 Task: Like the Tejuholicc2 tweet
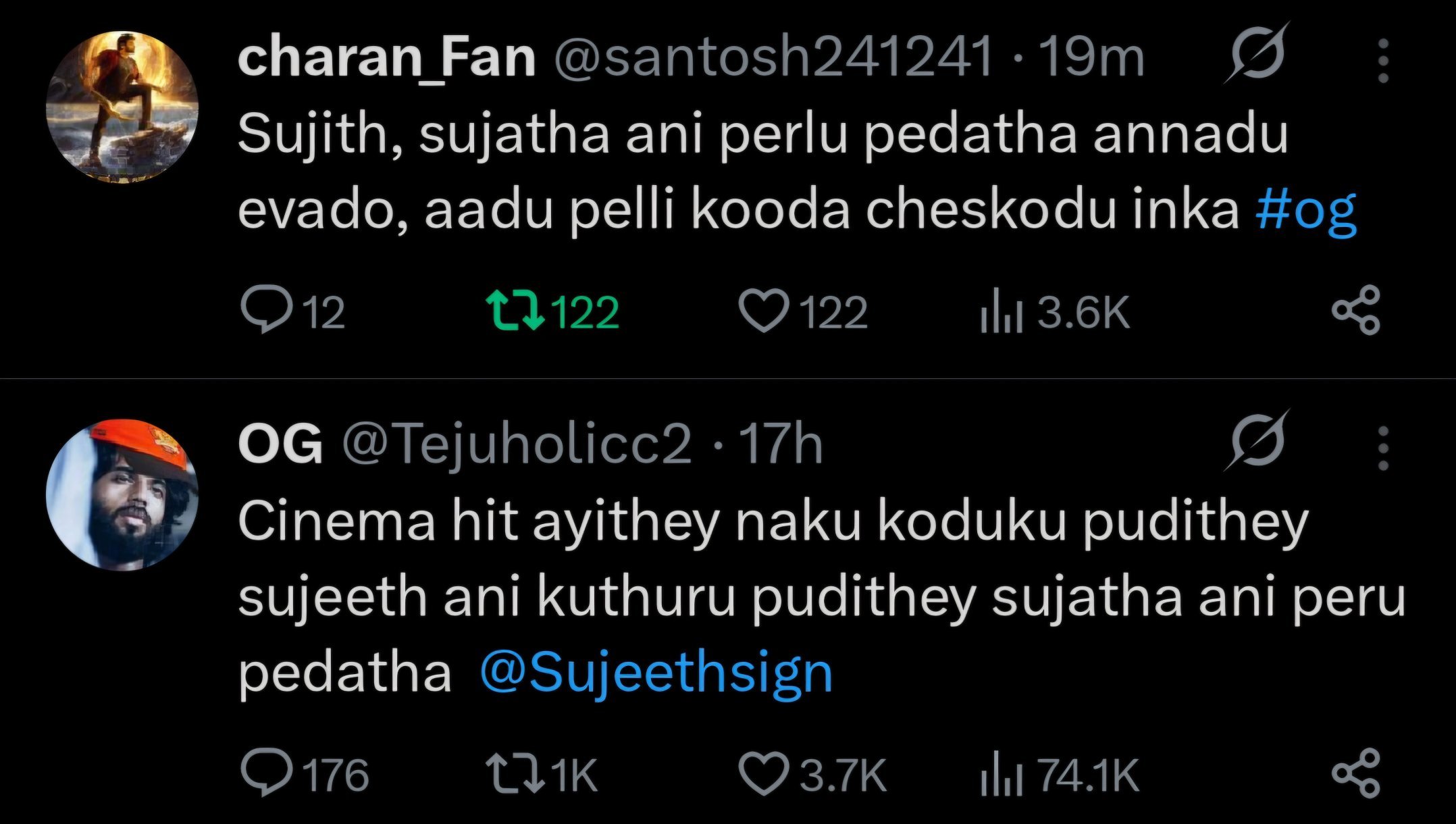[x=763, y=774]
